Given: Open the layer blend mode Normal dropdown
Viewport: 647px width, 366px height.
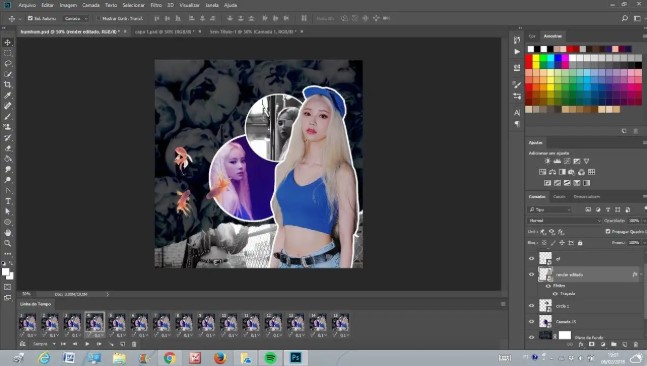Looking at the screenshot, I should (x=565, y=221).
